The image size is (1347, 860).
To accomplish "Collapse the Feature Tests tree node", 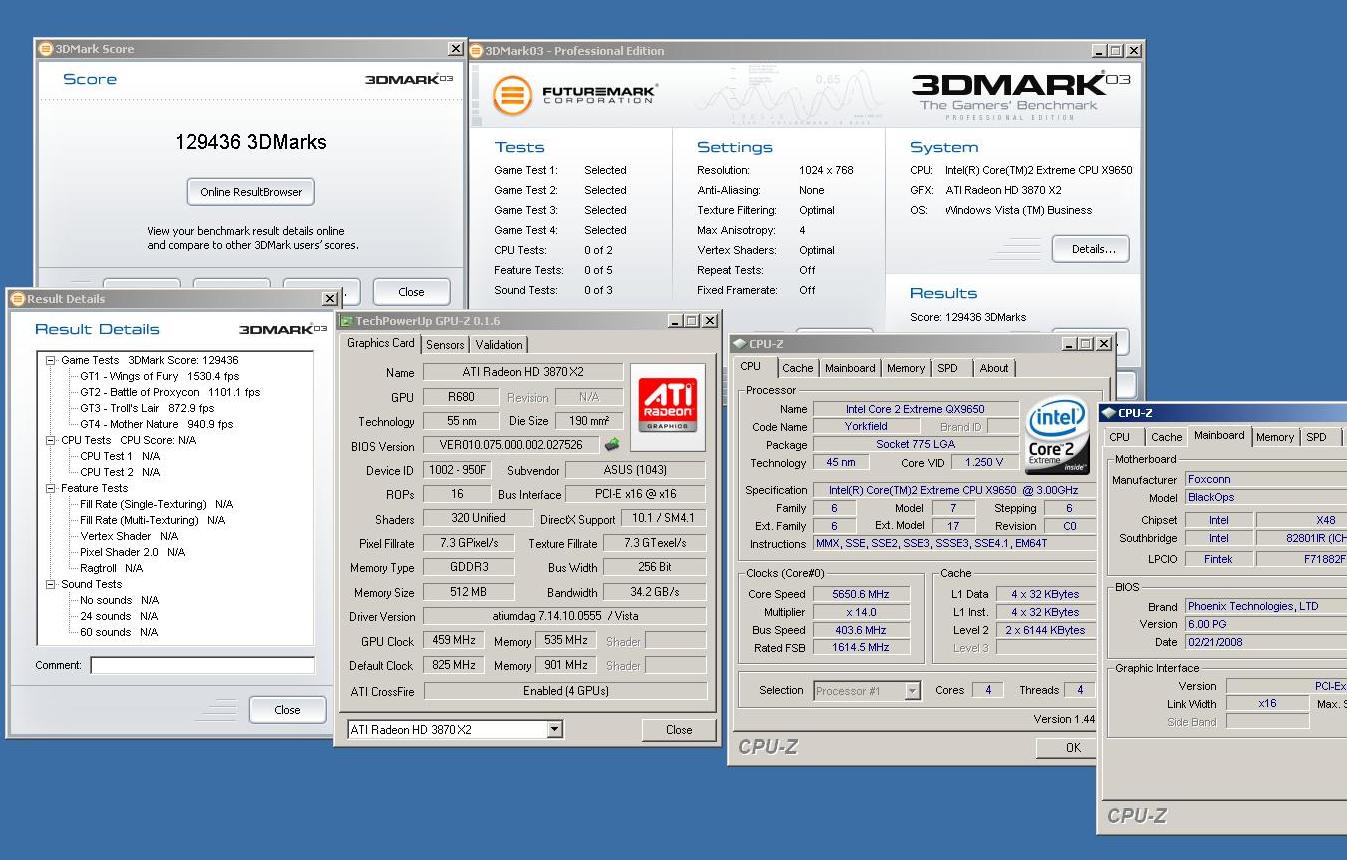I will tap(51, 488).
